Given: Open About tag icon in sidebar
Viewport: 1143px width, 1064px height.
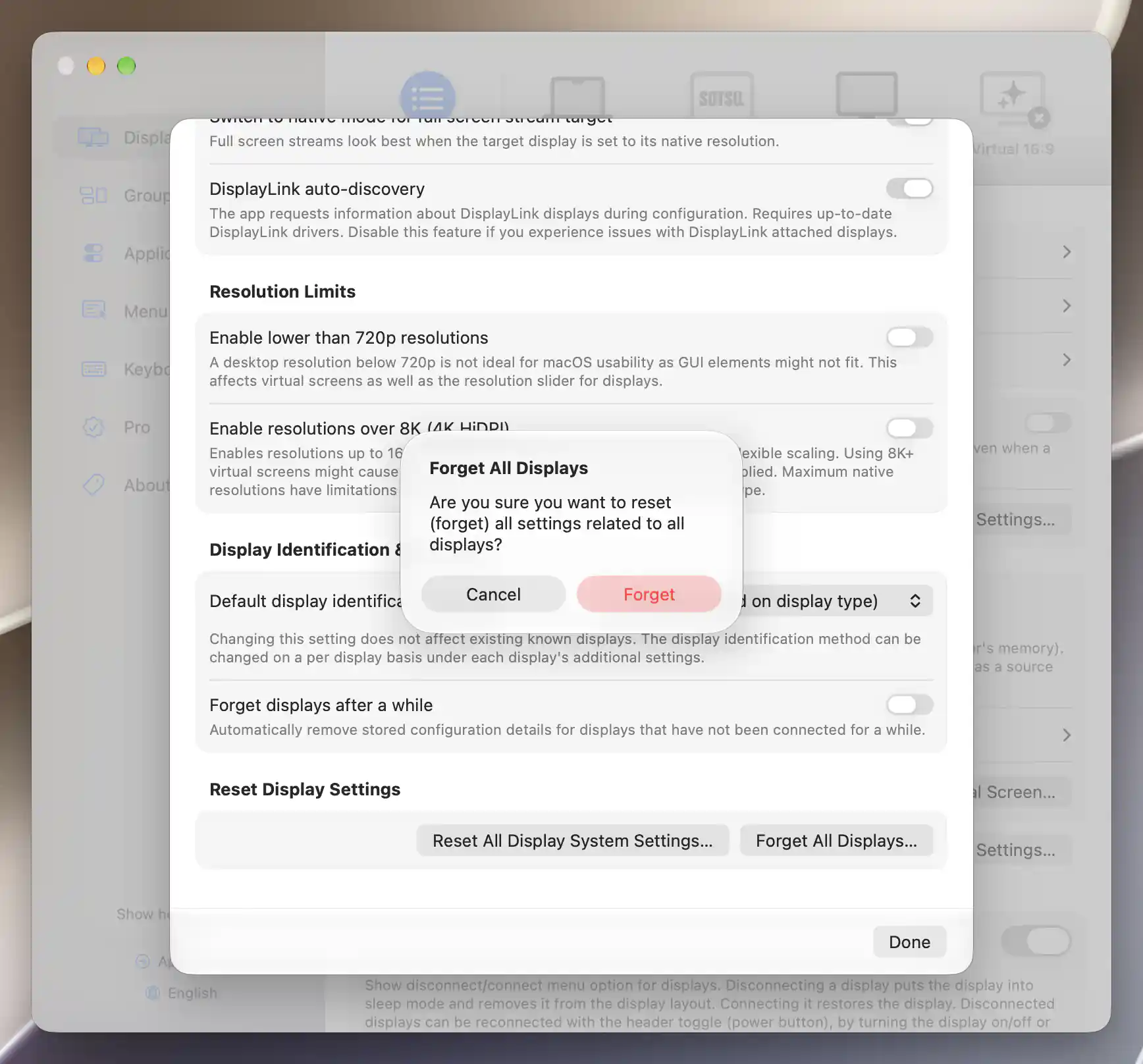Looking at the screenshot, I should click(93, 485).
